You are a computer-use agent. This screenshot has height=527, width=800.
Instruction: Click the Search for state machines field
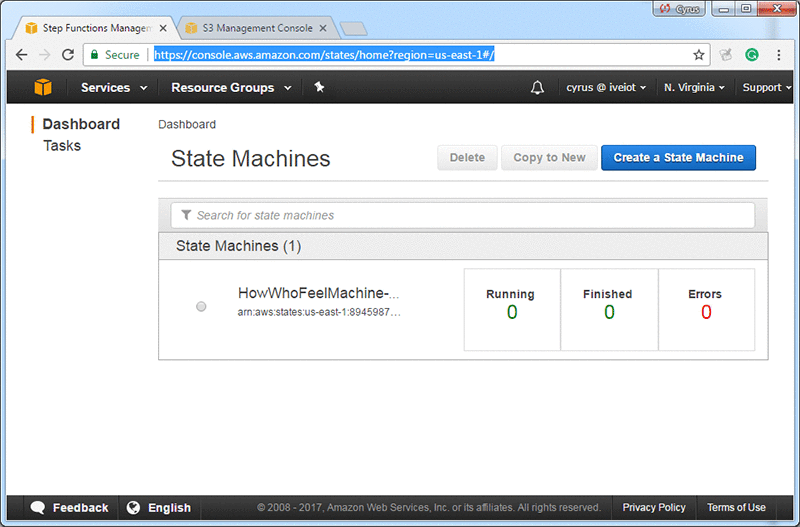coord(463,215)
